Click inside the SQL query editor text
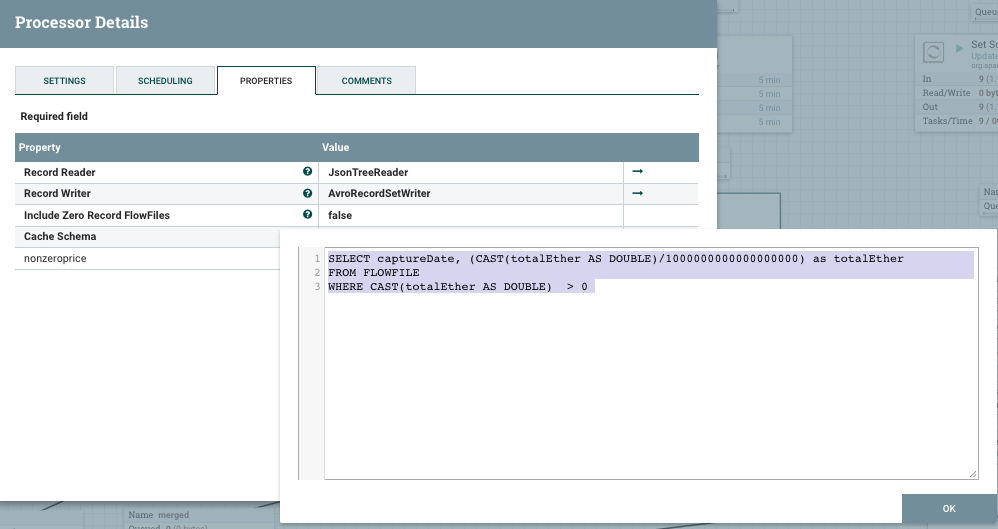Screen dimensions: 998x529 coord(650,380)
